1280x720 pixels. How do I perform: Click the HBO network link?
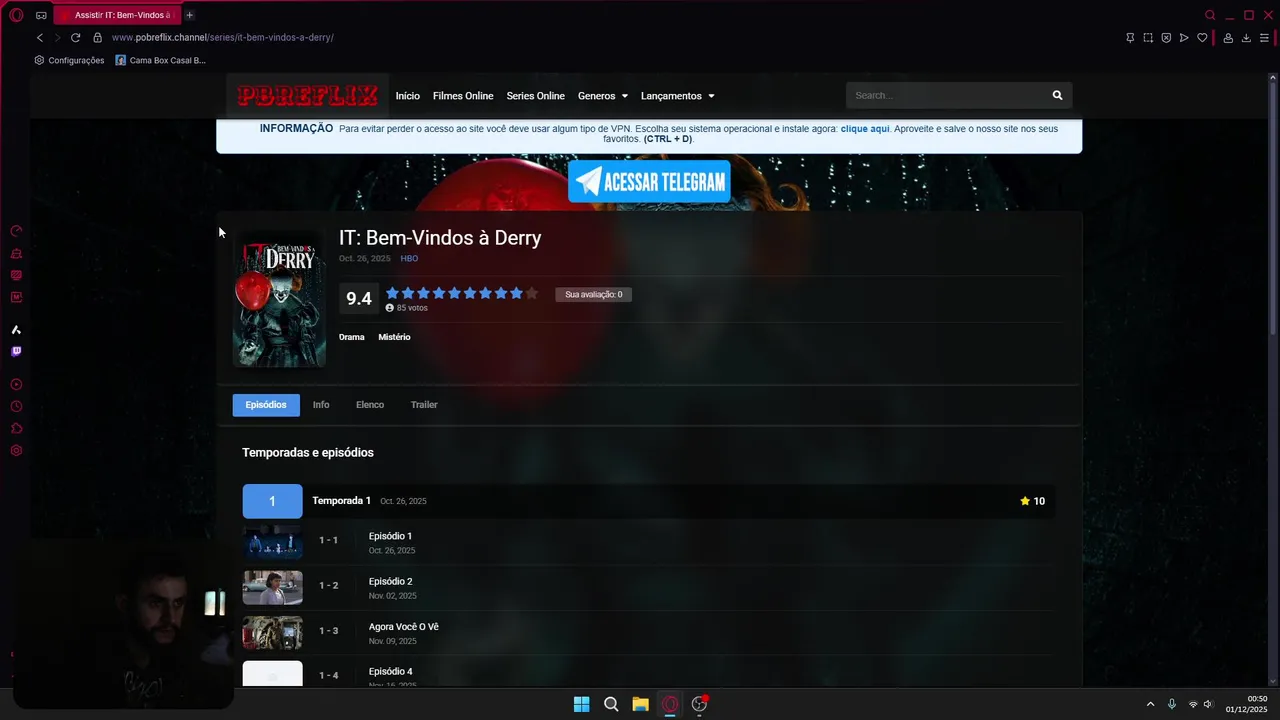pyautogui.click(x=409, y=259)
